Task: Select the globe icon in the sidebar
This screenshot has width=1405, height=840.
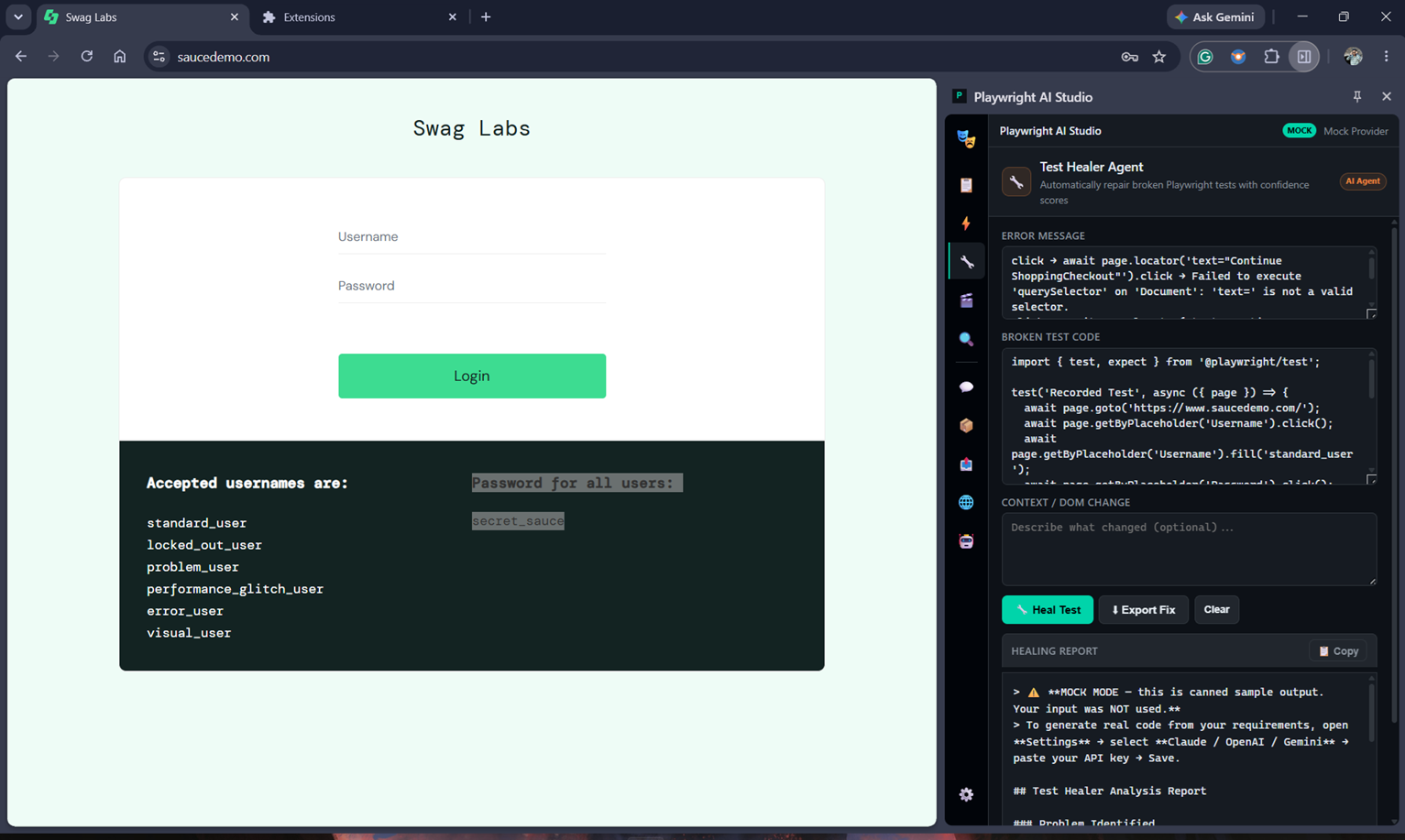Action: point(966,503)
